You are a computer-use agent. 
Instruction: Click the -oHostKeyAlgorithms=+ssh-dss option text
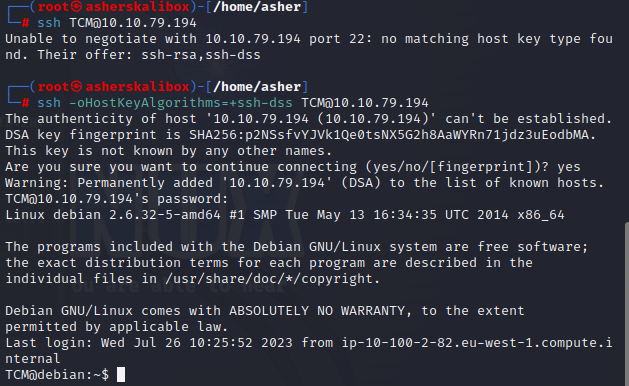[x=181, y=103]
